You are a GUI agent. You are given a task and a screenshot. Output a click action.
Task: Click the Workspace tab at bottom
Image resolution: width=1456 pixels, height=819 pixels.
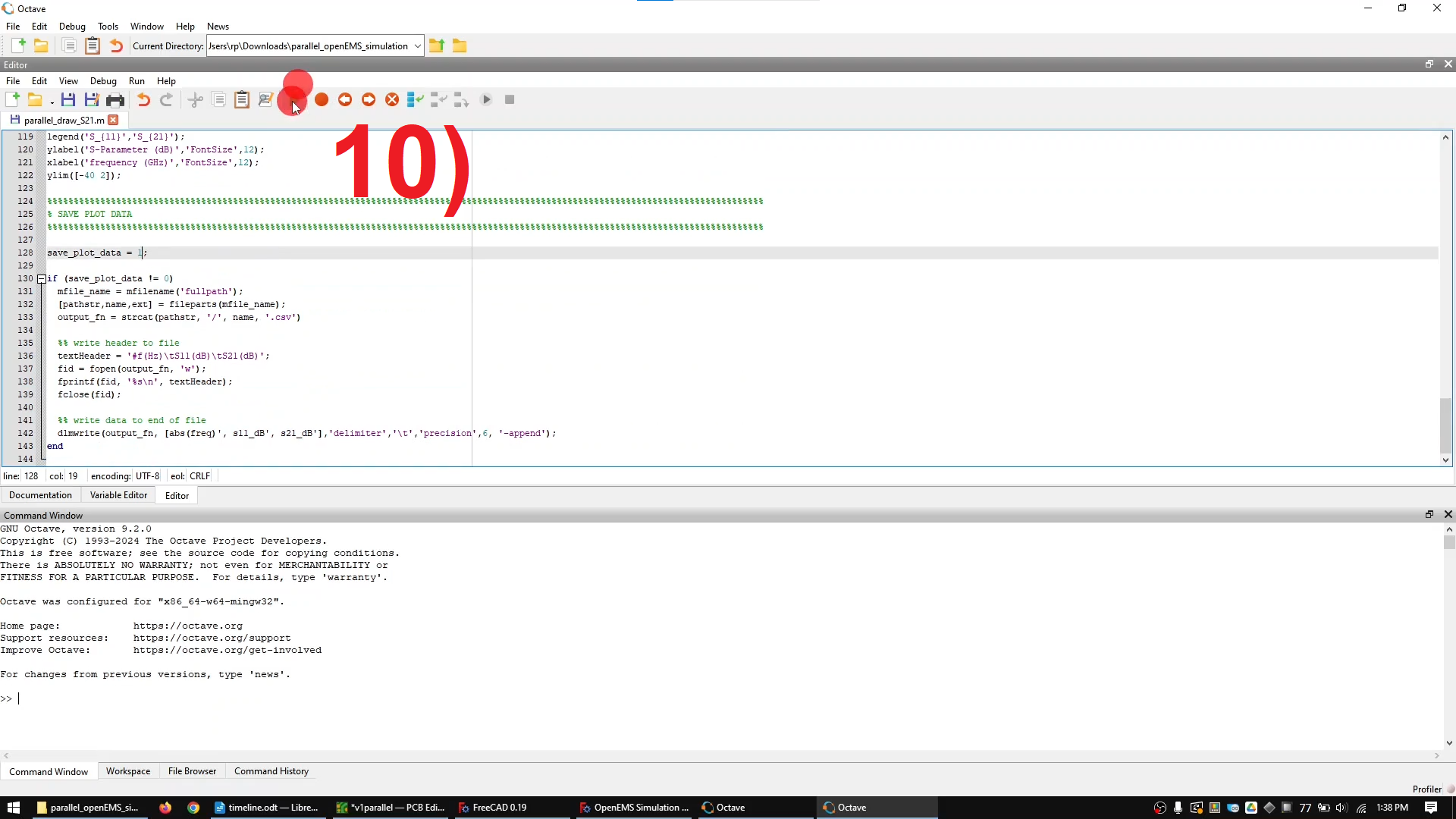tap(128, 771)
